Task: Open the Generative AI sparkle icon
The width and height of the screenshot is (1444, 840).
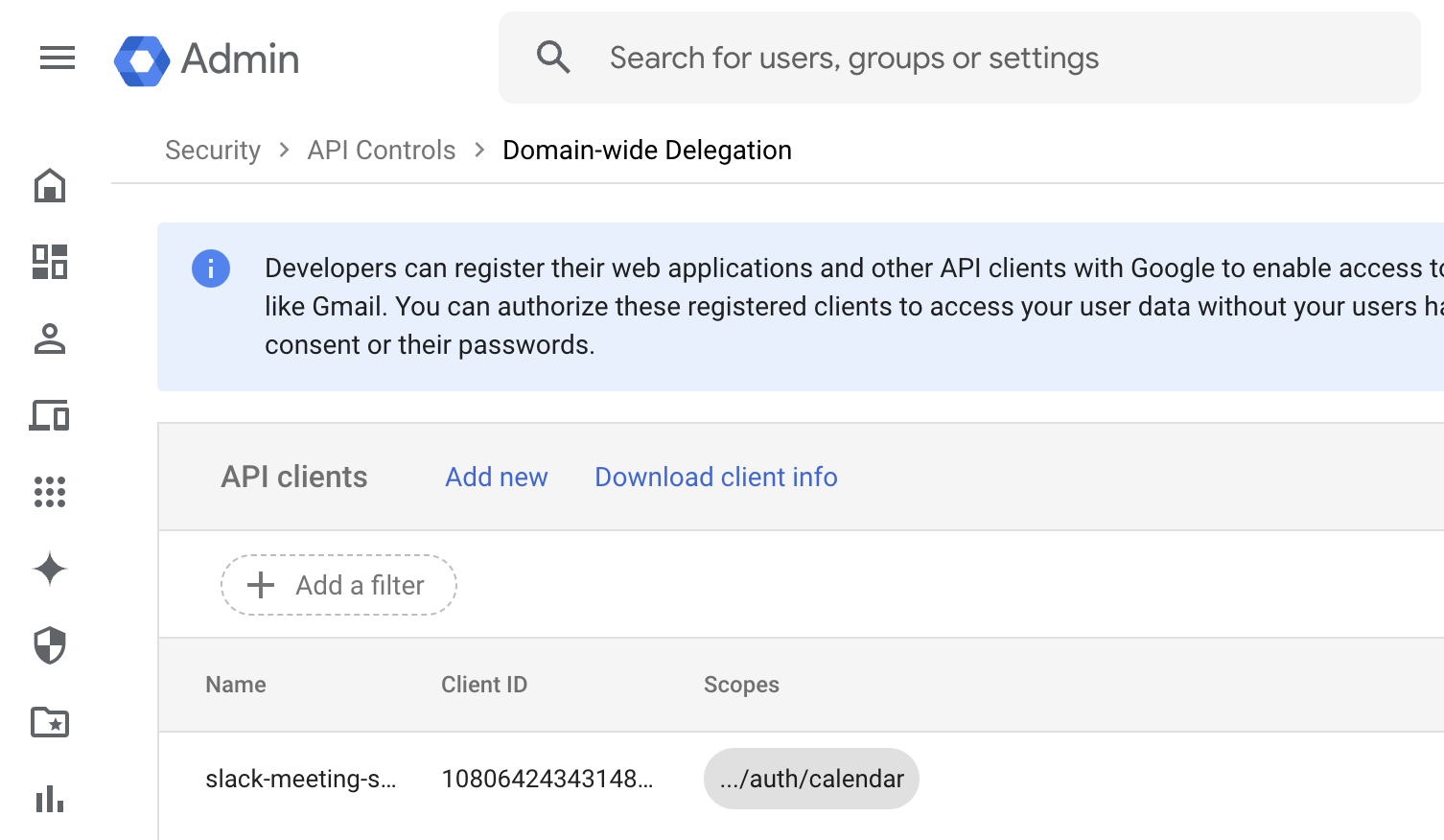Action: point(50,569)
